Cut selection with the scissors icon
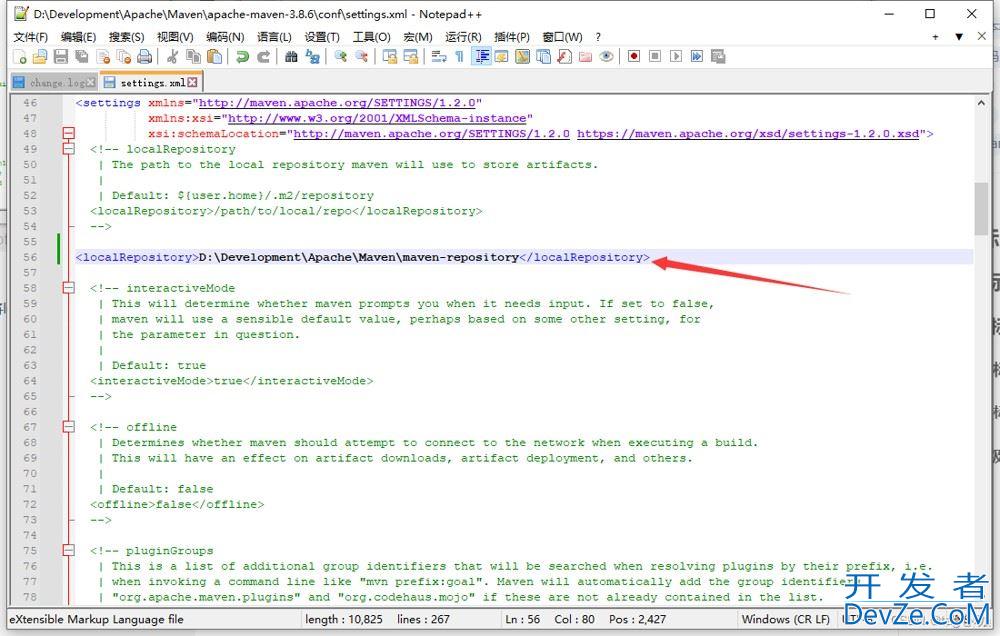This screenshot has width=1000, height=636. point(172,57)
